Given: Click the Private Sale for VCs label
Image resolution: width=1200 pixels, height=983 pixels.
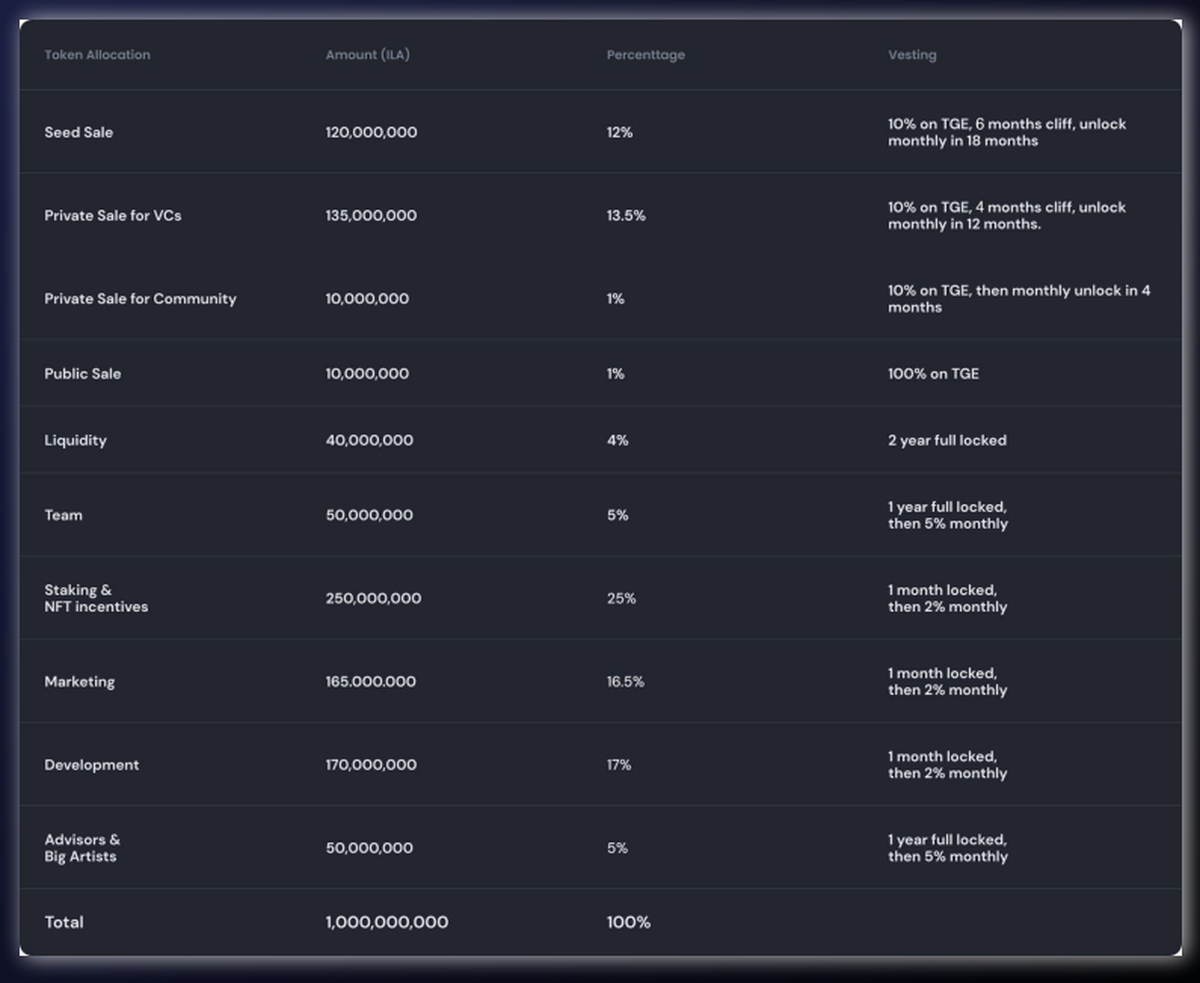Looking at the screenshot, I should tap(113, 215).
